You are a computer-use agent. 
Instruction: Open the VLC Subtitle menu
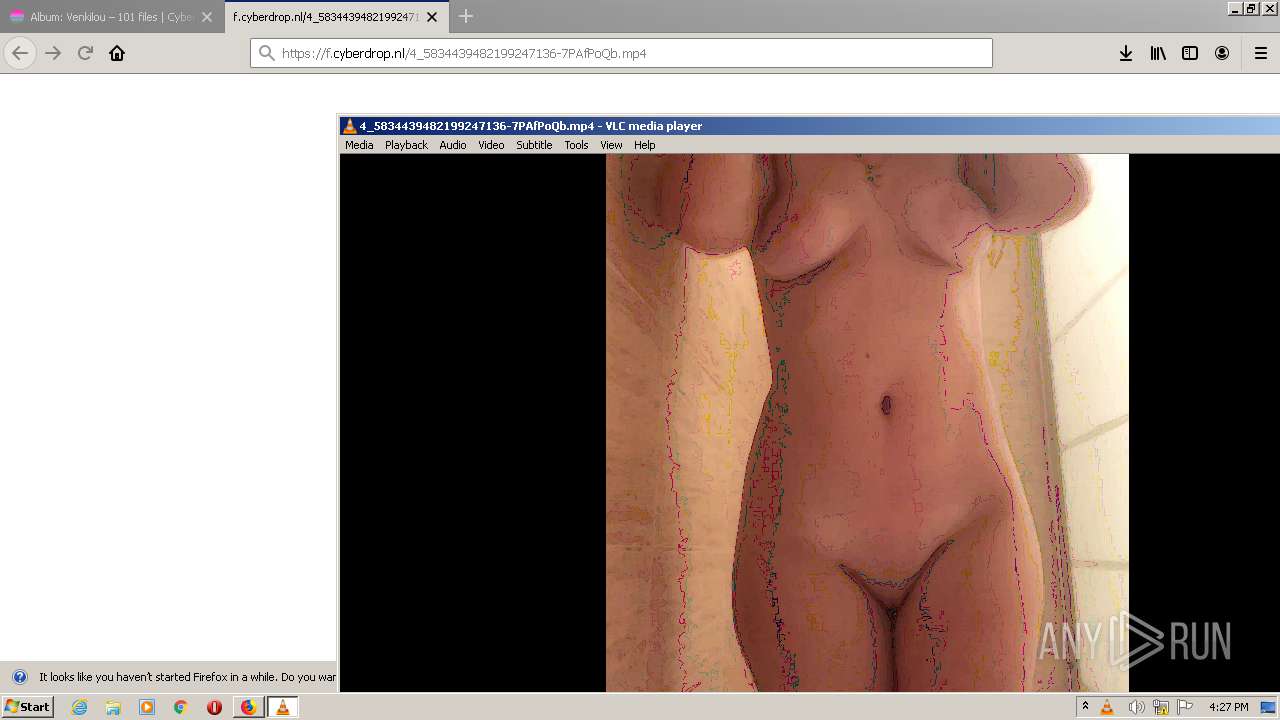(x=534, y=145)
